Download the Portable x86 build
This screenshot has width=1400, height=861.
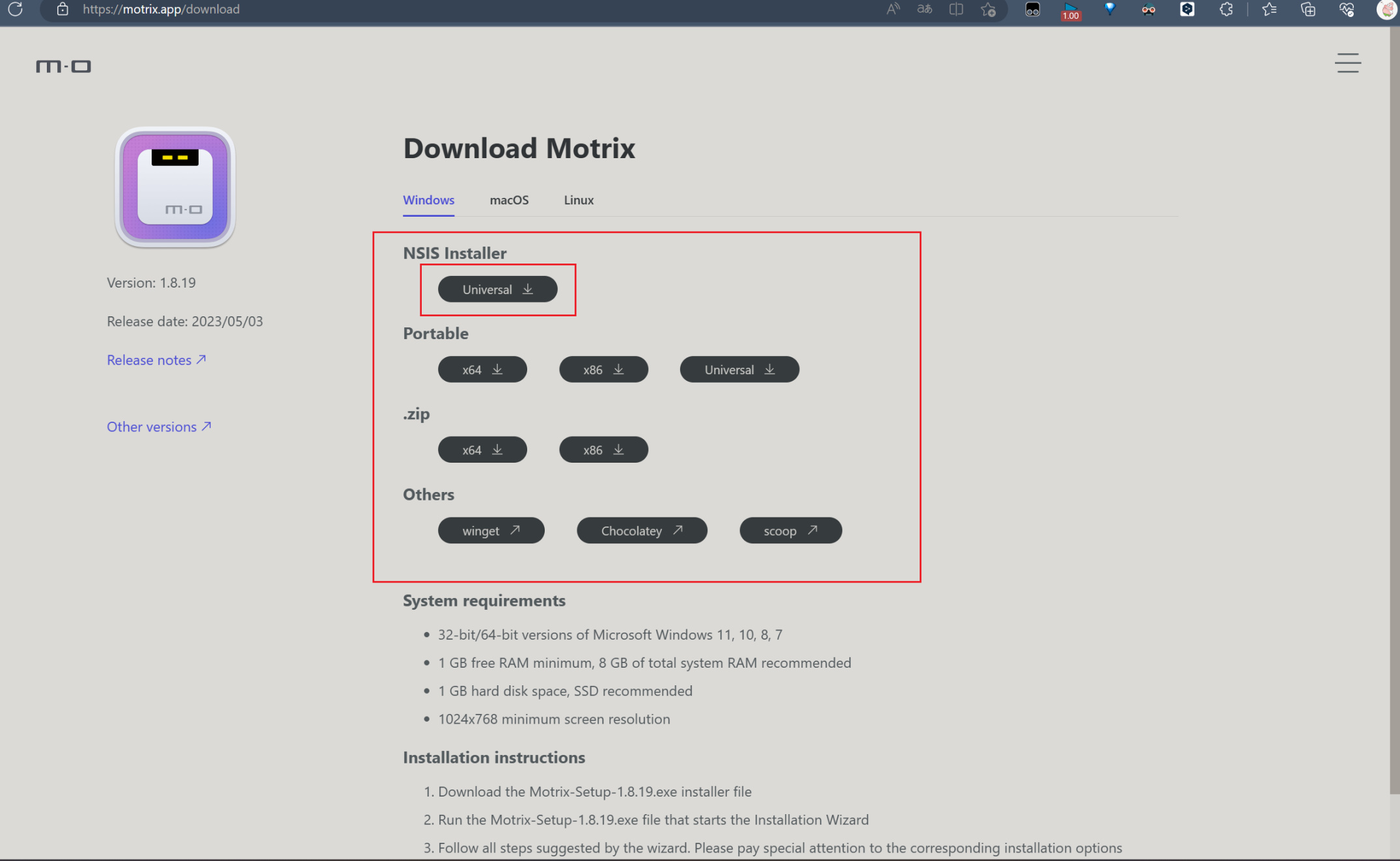[603, 370]
